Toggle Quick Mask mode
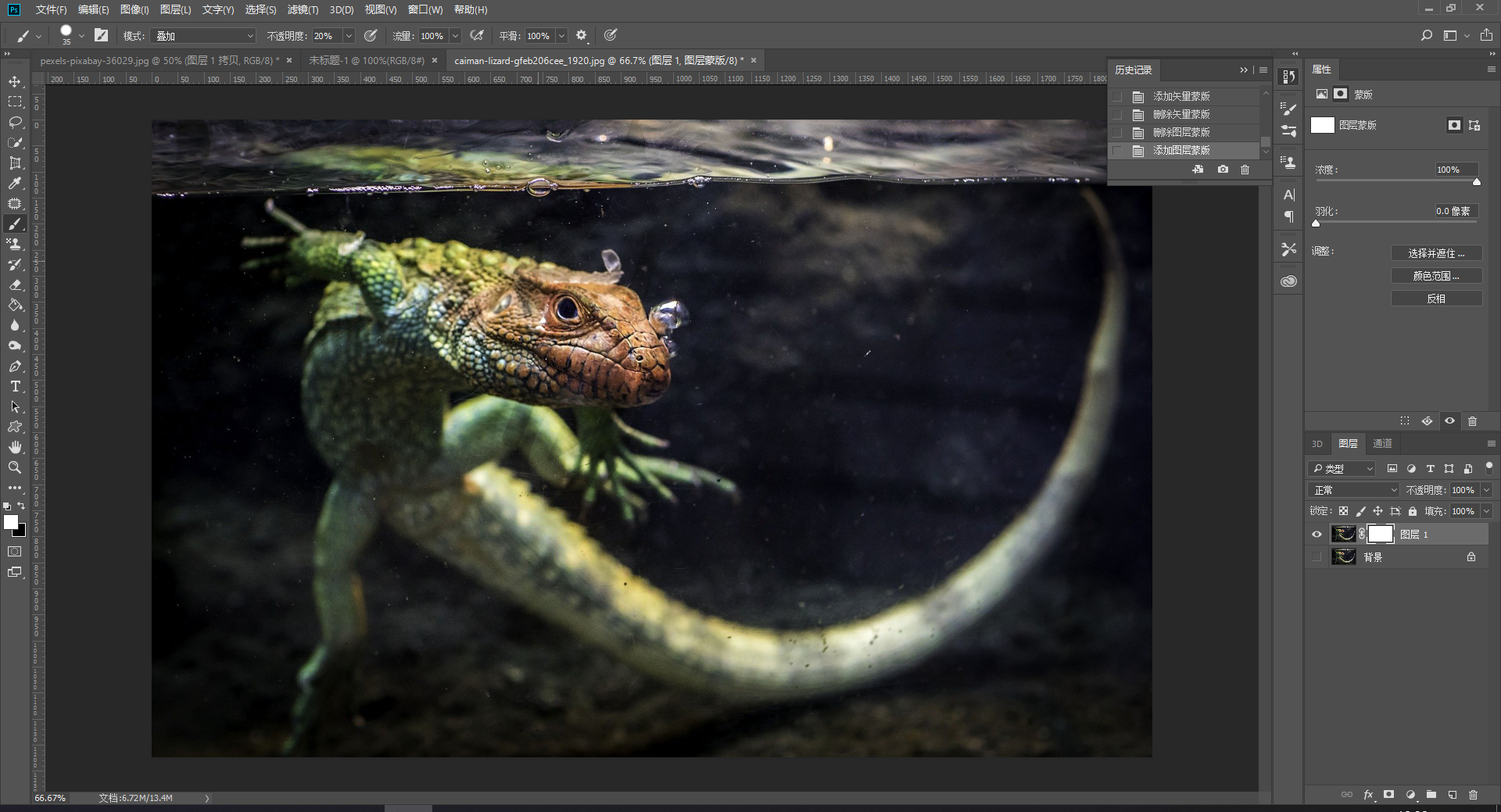 15,552
